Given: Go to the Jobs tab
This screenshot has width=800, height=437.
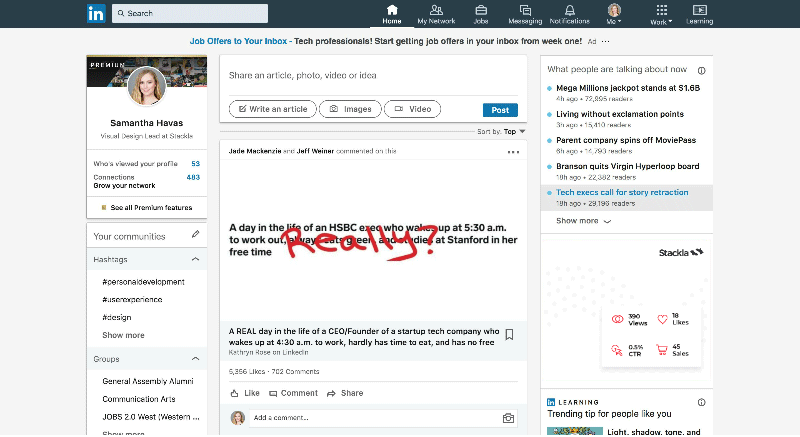Looking at the screenshot, I should [481, 14].
